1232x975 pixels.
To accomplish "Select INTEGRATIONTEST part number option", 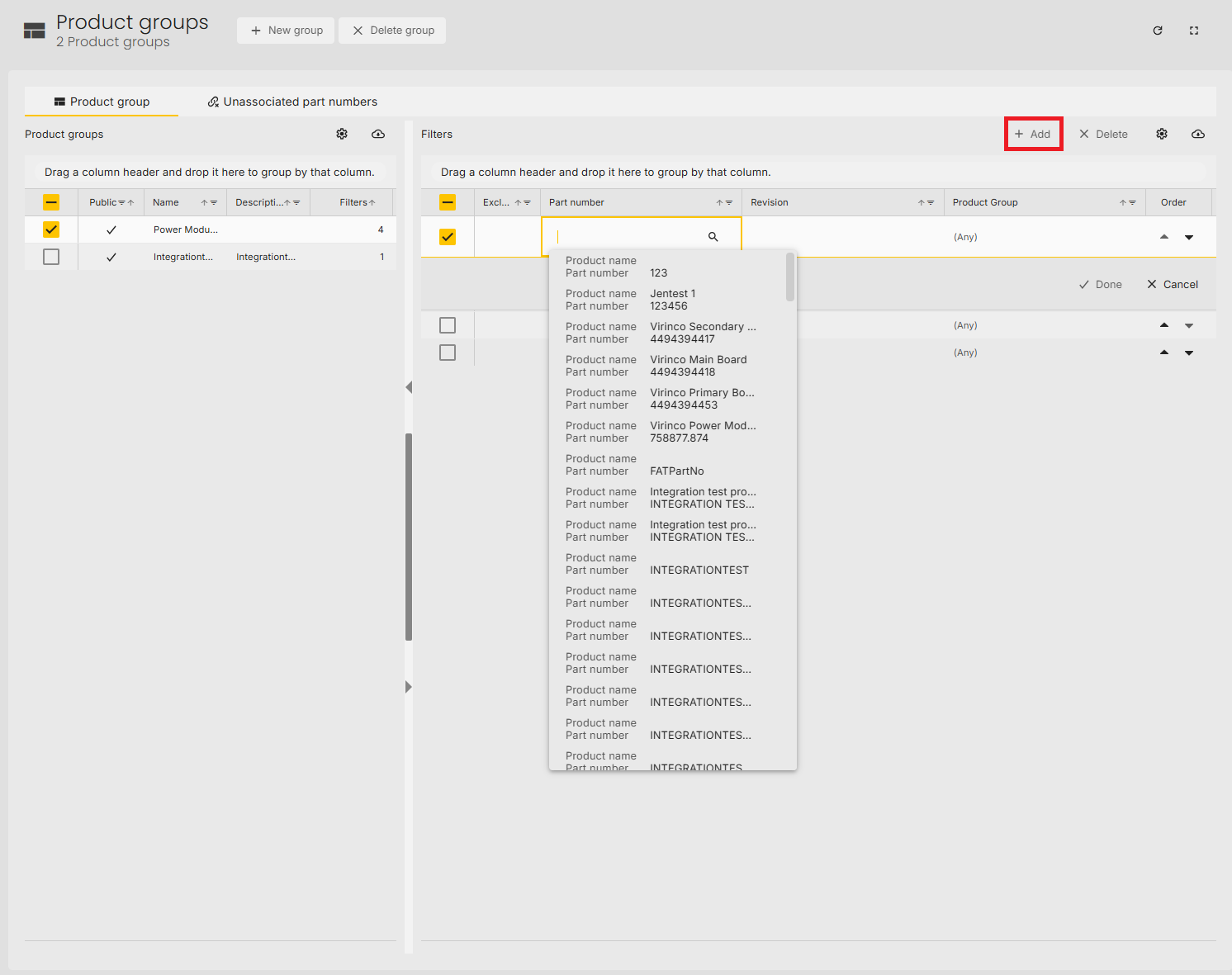I will point(667,564).
